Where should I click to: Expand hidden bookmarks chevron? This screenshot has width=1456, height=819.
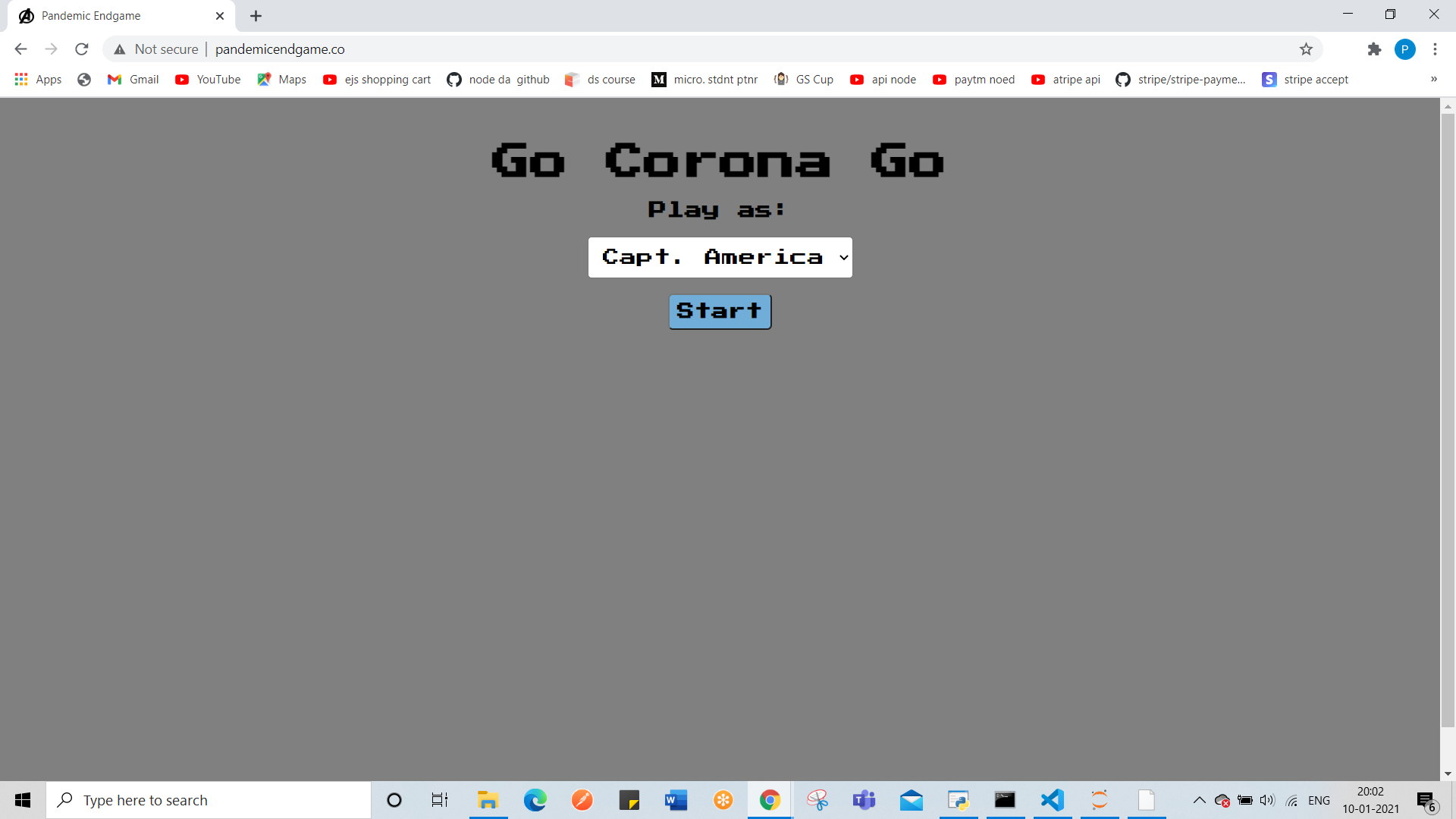tap(1433, 80)
